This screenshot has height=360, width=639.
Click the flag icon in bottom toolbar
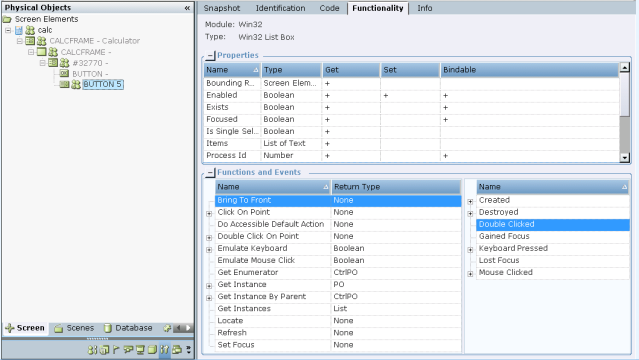116,349
